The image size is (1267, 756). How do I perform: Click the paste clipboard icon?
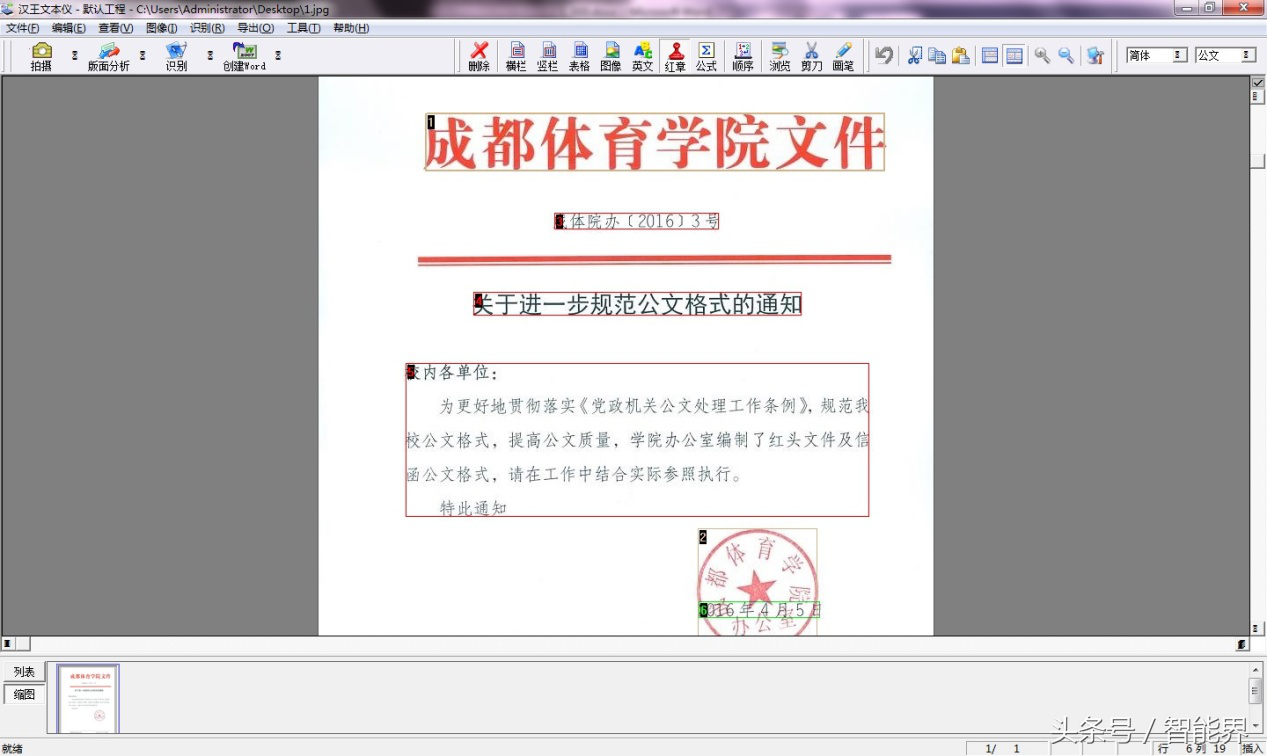tap(961, 55)
